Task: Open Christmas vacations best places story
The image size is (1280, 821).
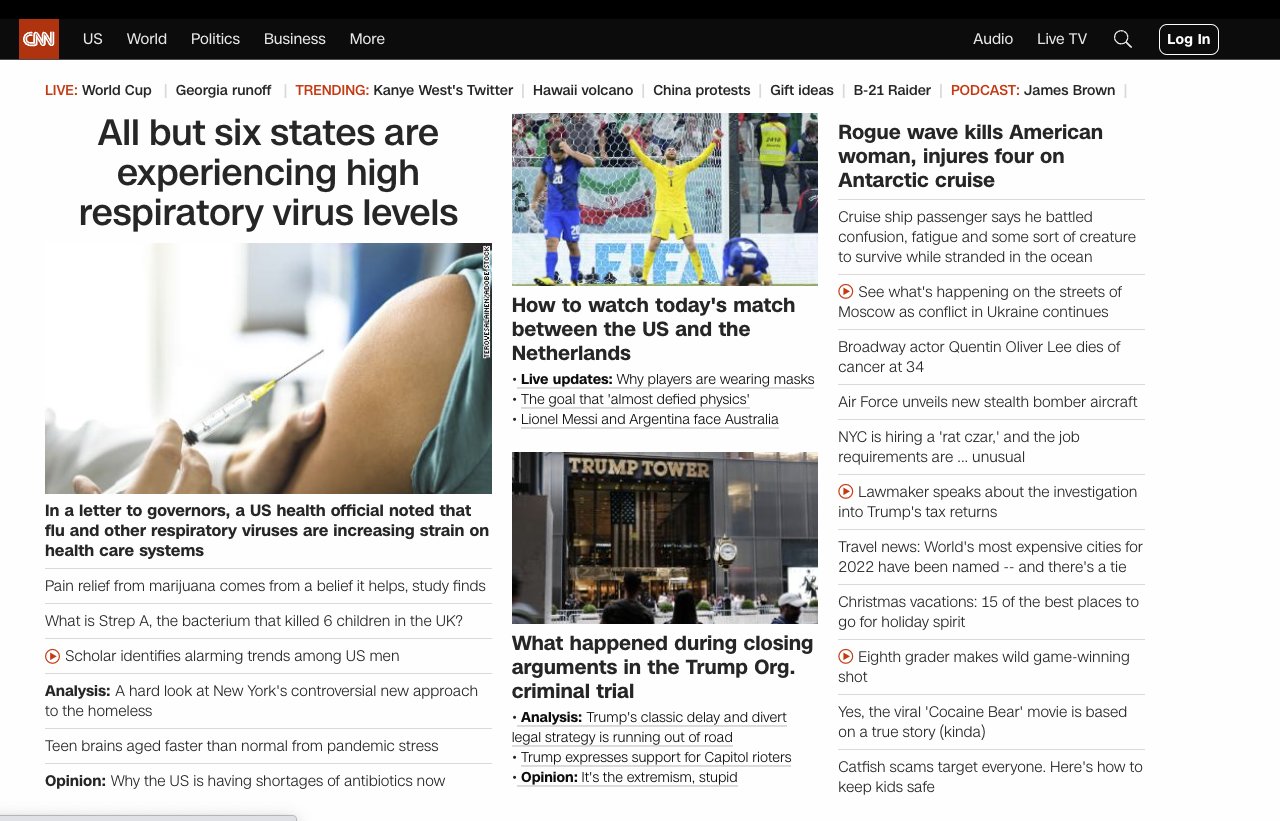Action: (x=989, y=612)
